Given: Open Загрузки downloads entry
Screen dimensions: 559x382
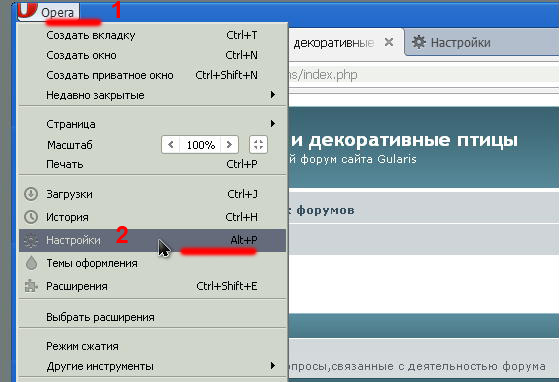Looking at the screenshot, I should 153,194.
